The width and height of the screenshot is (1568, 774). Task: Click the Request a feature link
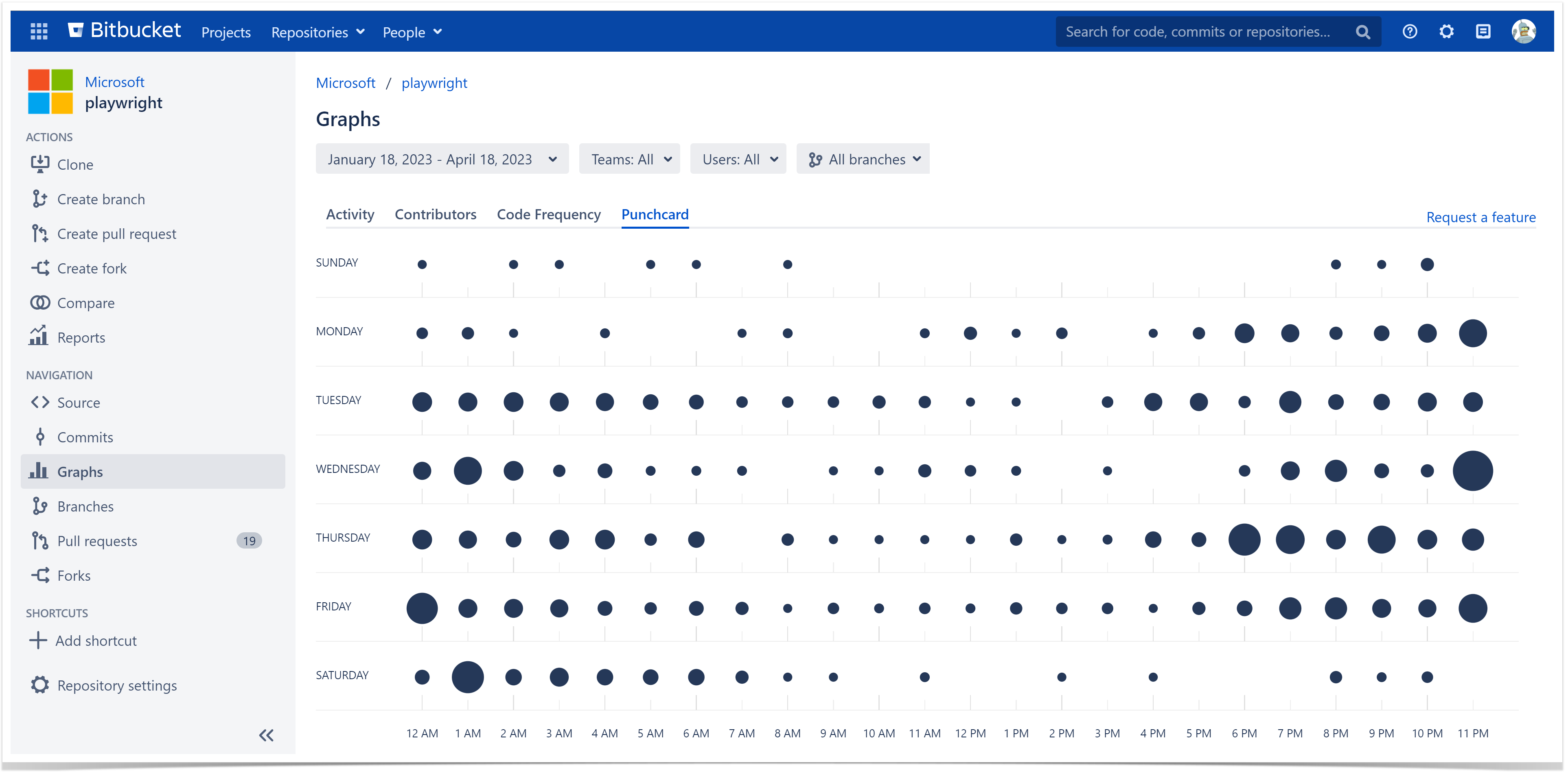coord(1480,217)
